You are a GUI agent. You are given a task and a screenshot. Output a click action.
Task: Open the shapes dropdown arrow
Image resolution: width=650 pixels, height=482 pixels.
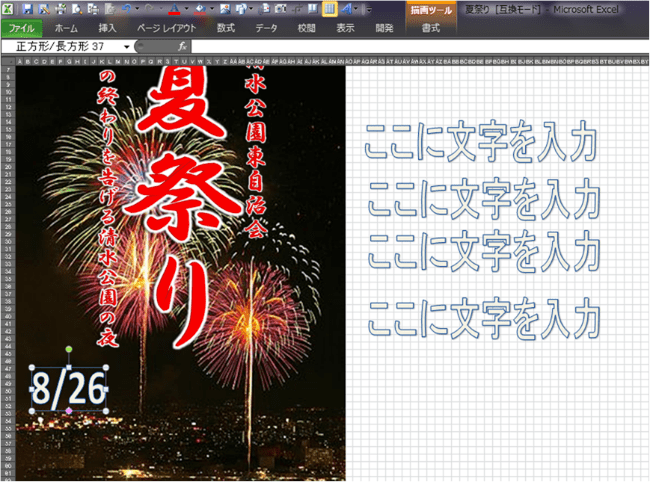coord(251,9)
